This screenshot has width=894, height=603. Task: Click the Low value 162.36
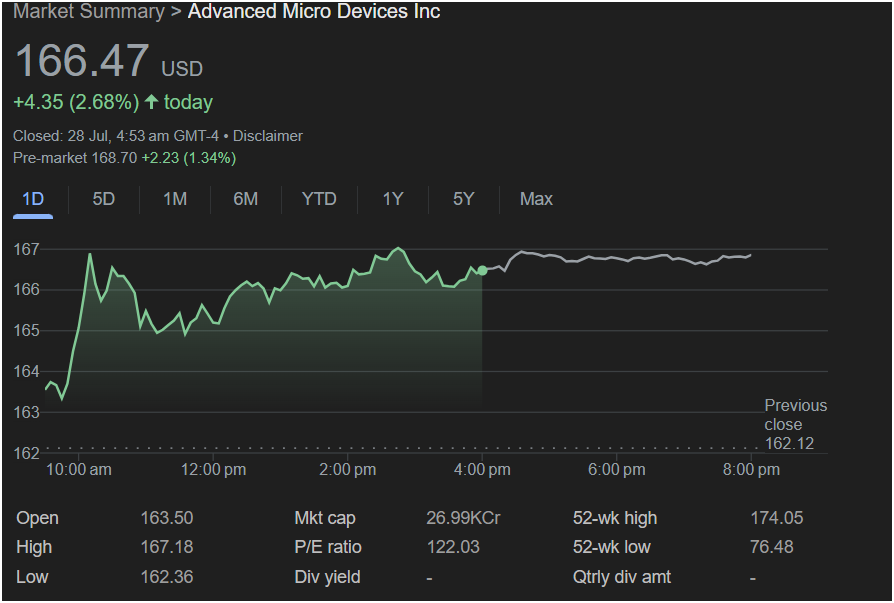coord(167,577)
